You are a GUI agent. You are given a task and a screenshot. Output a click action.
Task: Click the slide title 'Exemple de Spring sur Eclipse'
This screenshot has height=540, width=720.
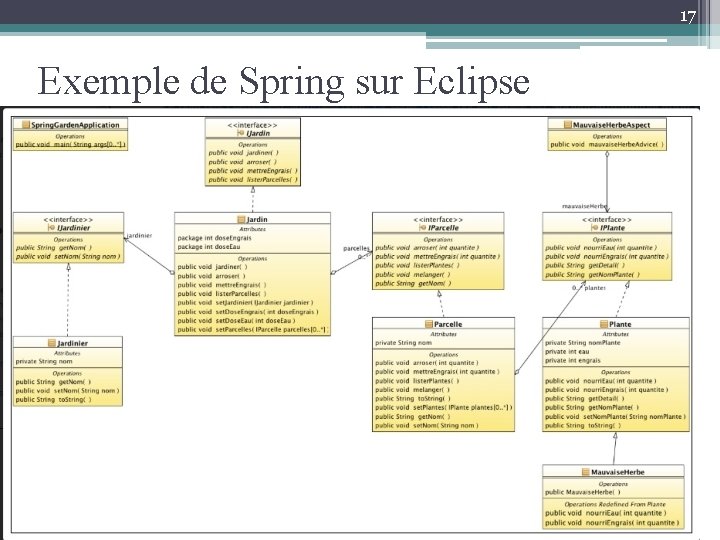point(283,81)
